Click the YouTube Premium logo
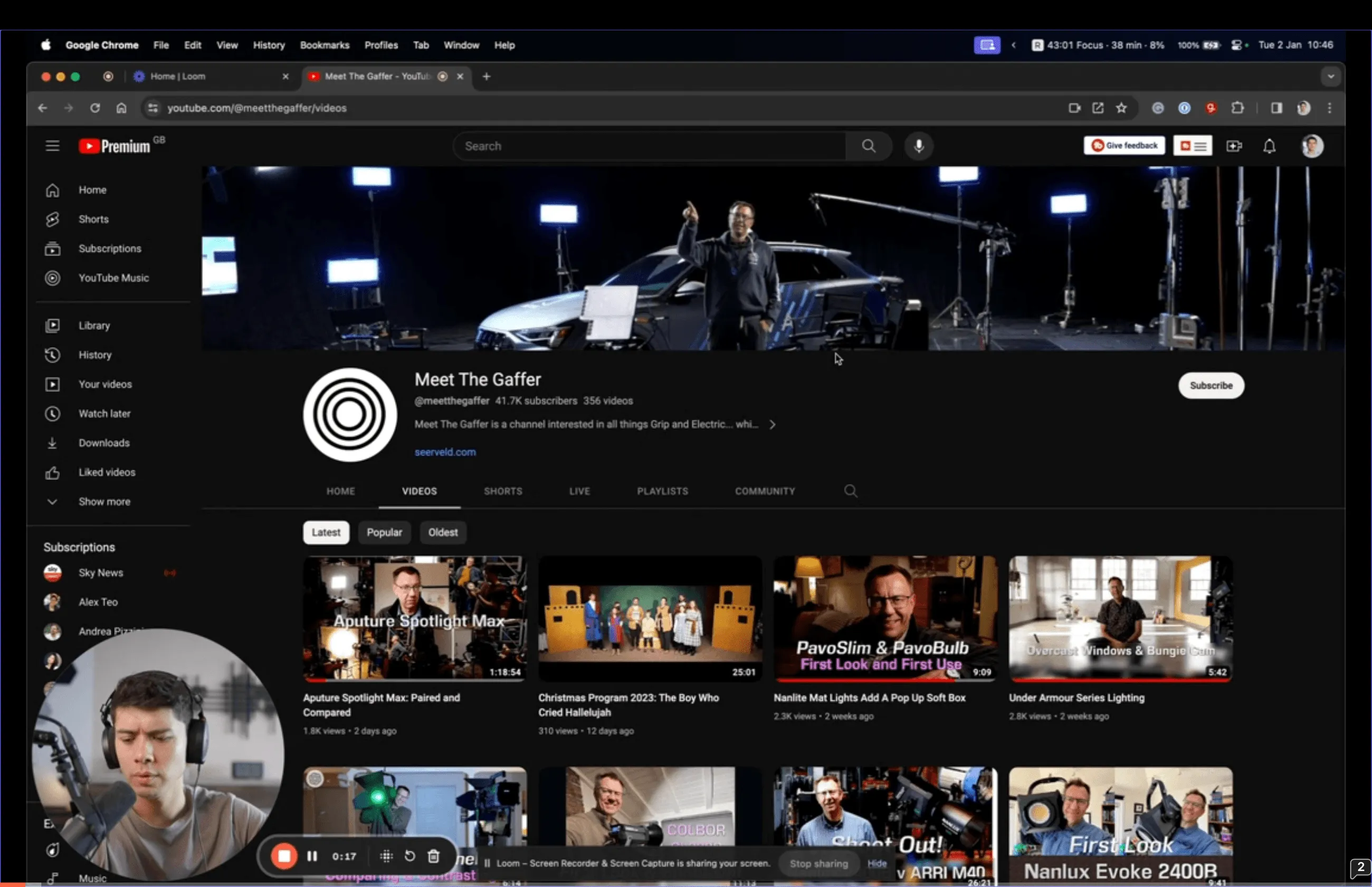This screenshot has height=887, width=1372. tap(115, 146)
